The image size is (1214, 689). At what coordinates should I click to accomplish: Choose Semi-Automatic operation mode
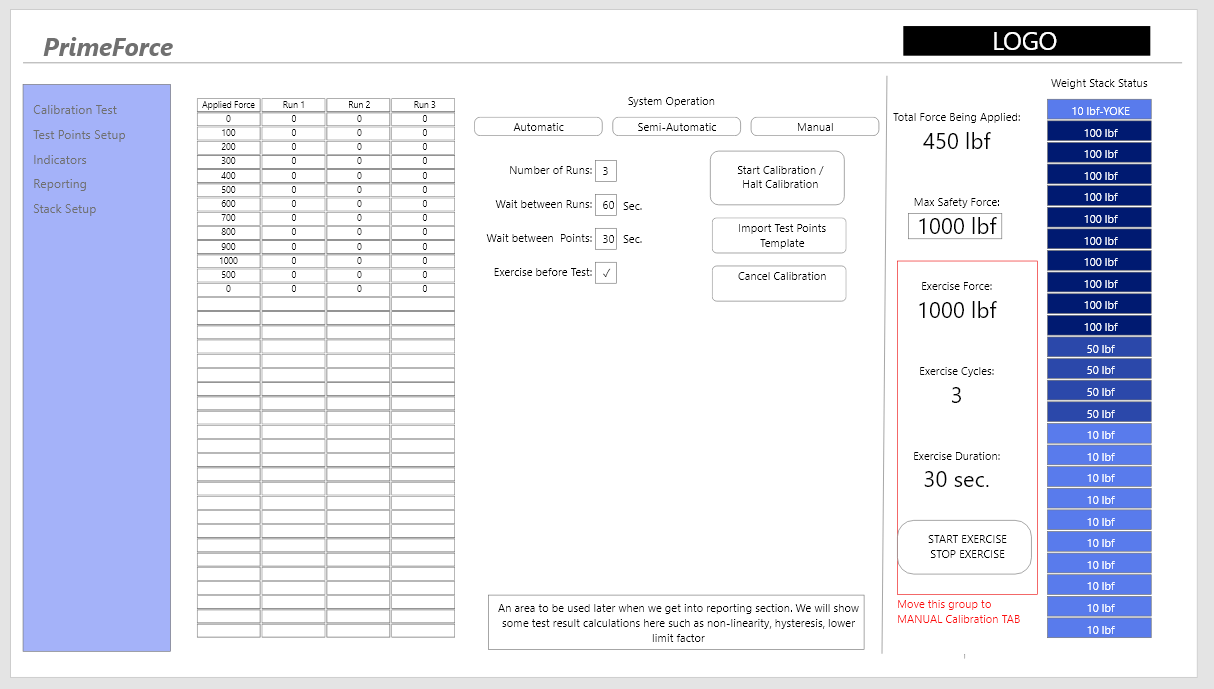click(677, 127)
